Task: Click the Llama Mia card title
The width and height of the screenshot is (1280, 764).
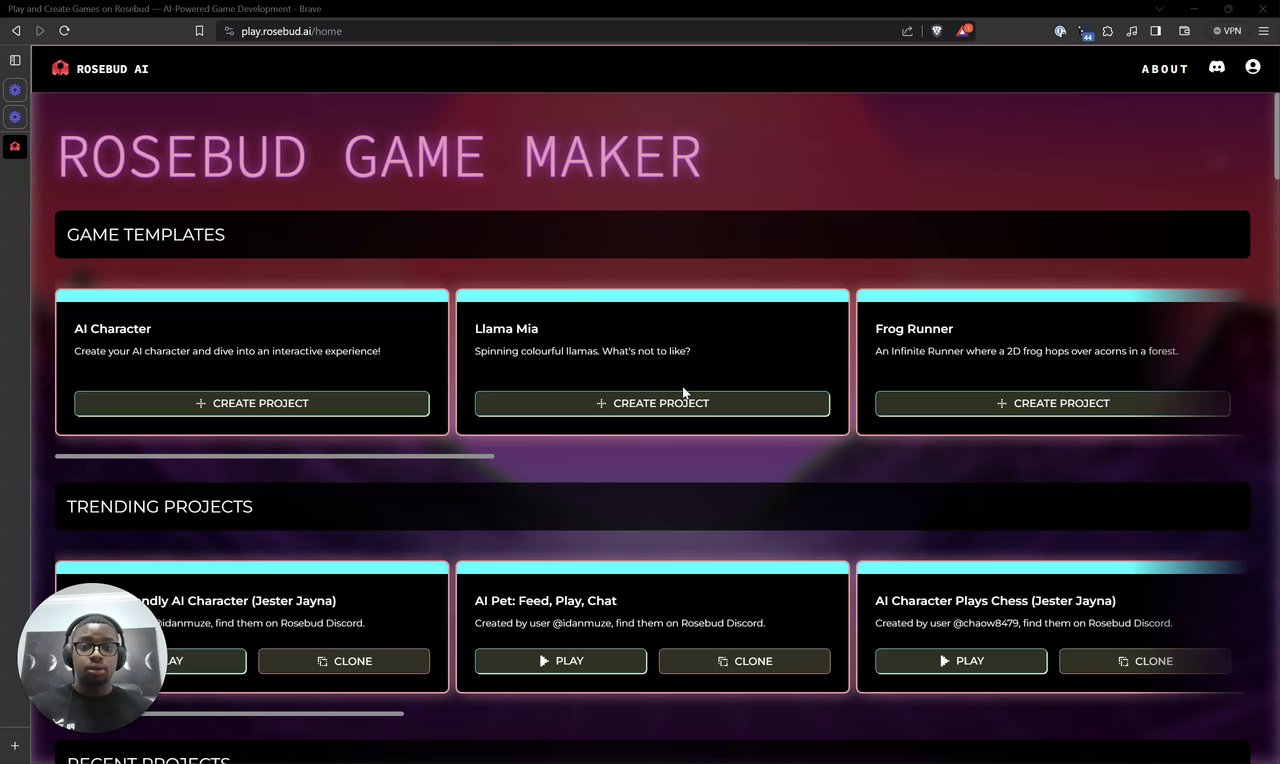Action: pyautogui.click(x=506, y=329)
